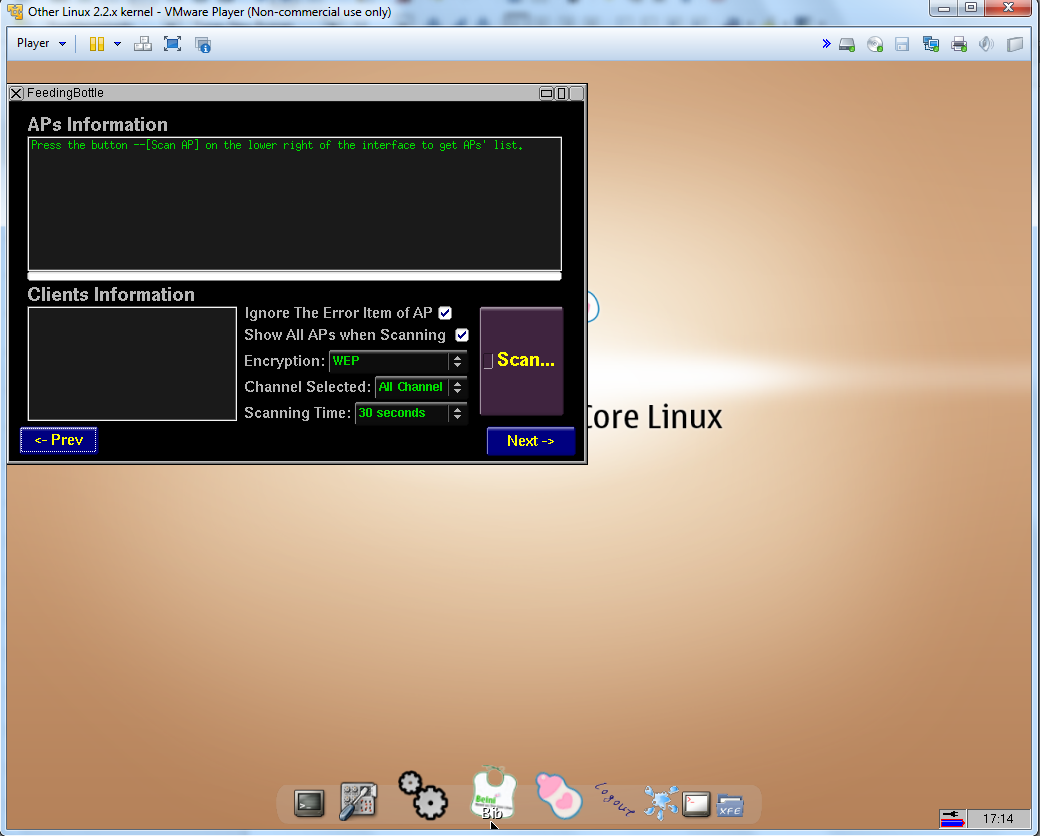Open the FeedingBottle pink bottle icon
Image resolution: width=1040 pixels, height=836 pixels.
[558, 797]
